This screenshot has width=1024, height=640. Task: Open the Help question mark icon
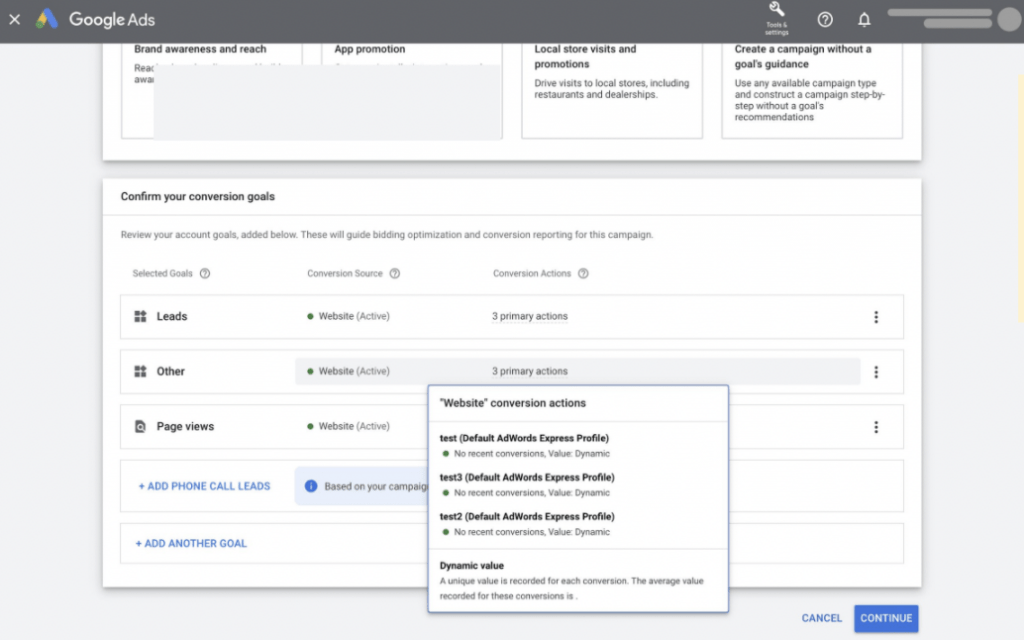825,20
